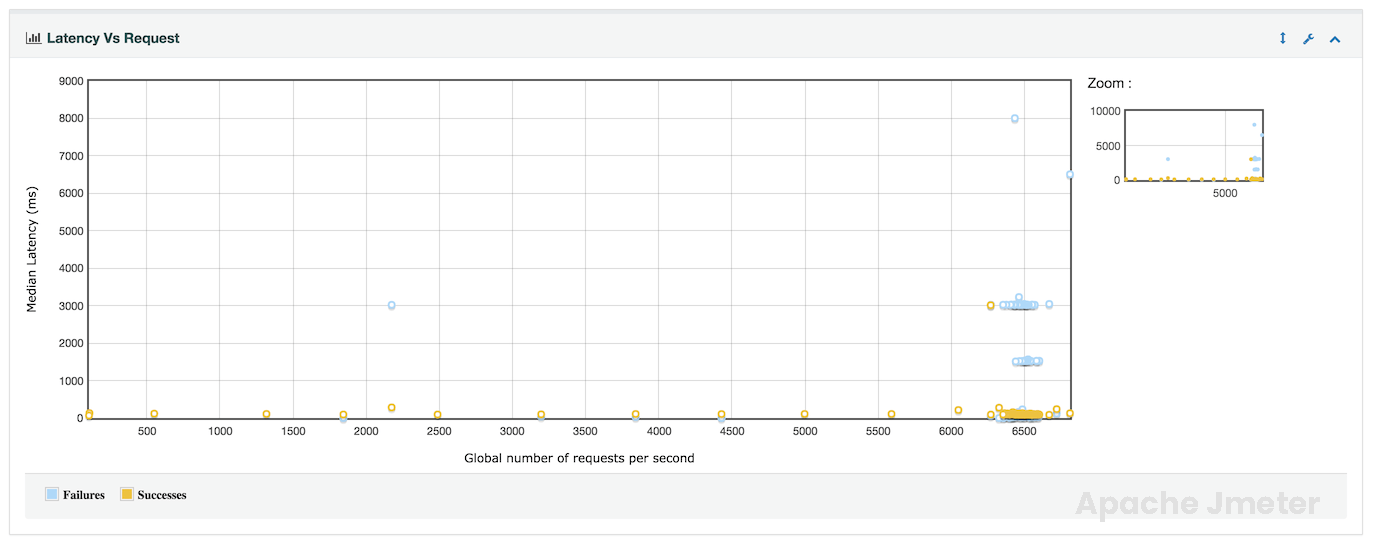Image resolution: width=1373 pixels, height=543 pixels.
Task: Click the success point near 2500 requests
Action: point(437,415)
